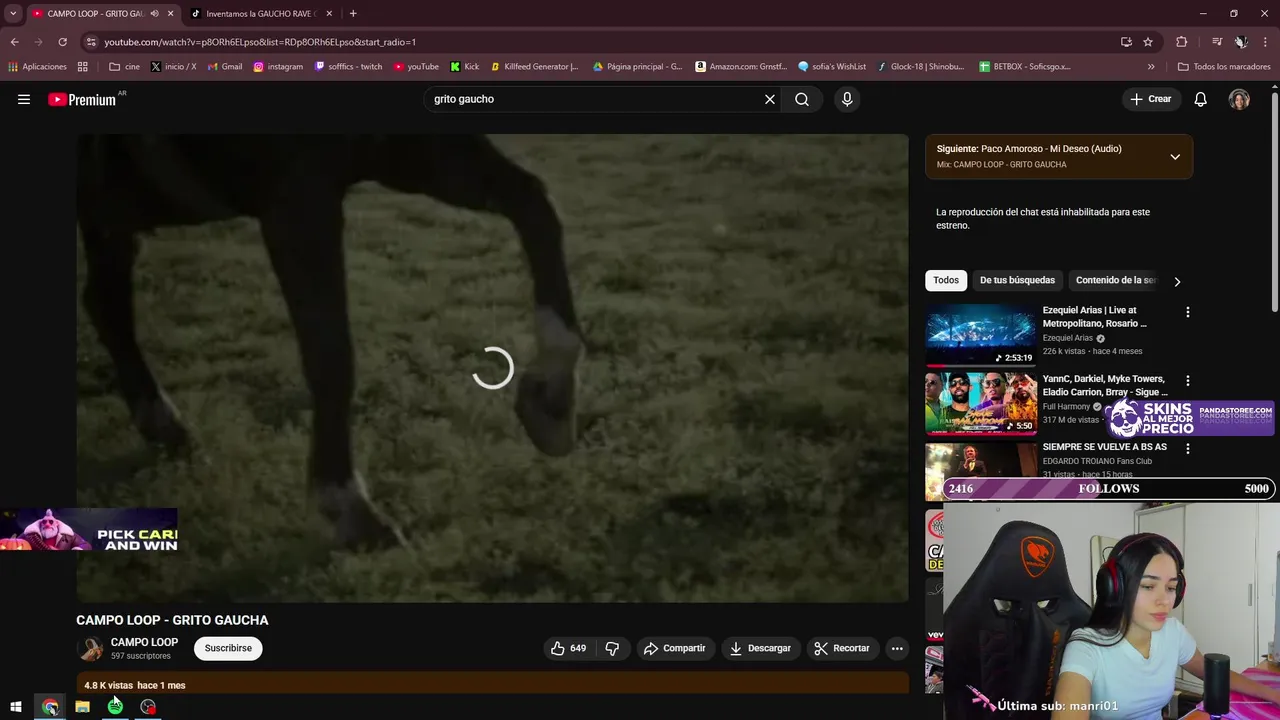Show hidden bookmarks with double chevron
This screenshot has width=1280, height=720.
[1151, 67]
